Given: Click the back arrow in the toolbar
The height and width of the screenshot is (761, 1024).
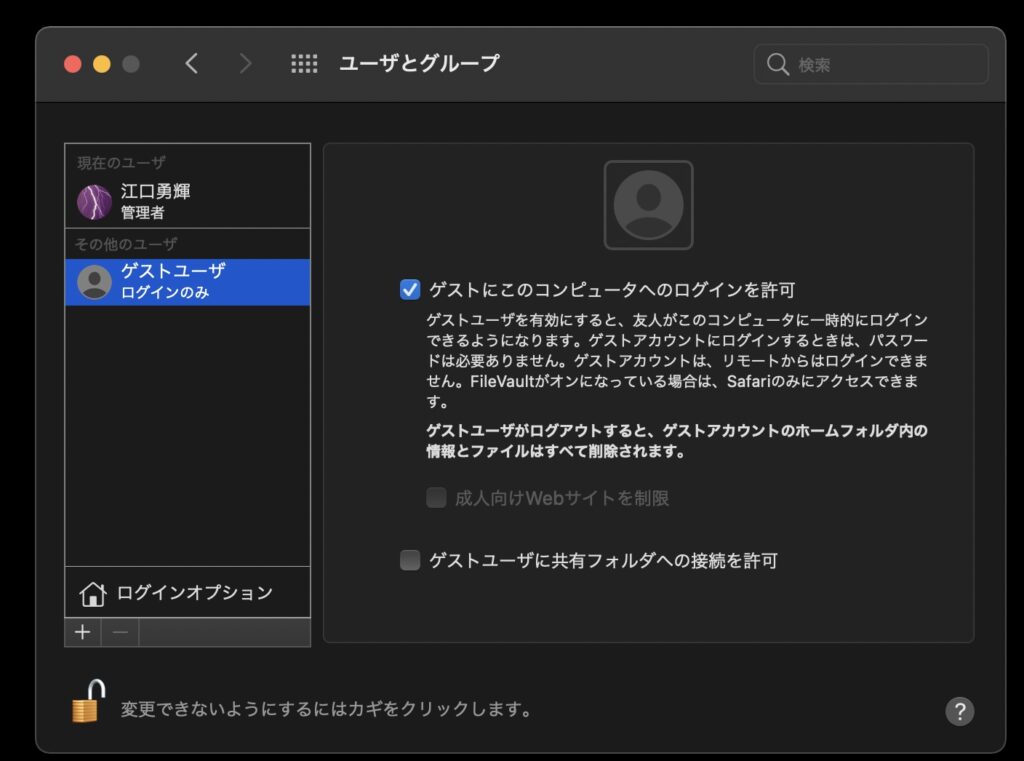Looking at the screenshot, I should tap(192, 64).
